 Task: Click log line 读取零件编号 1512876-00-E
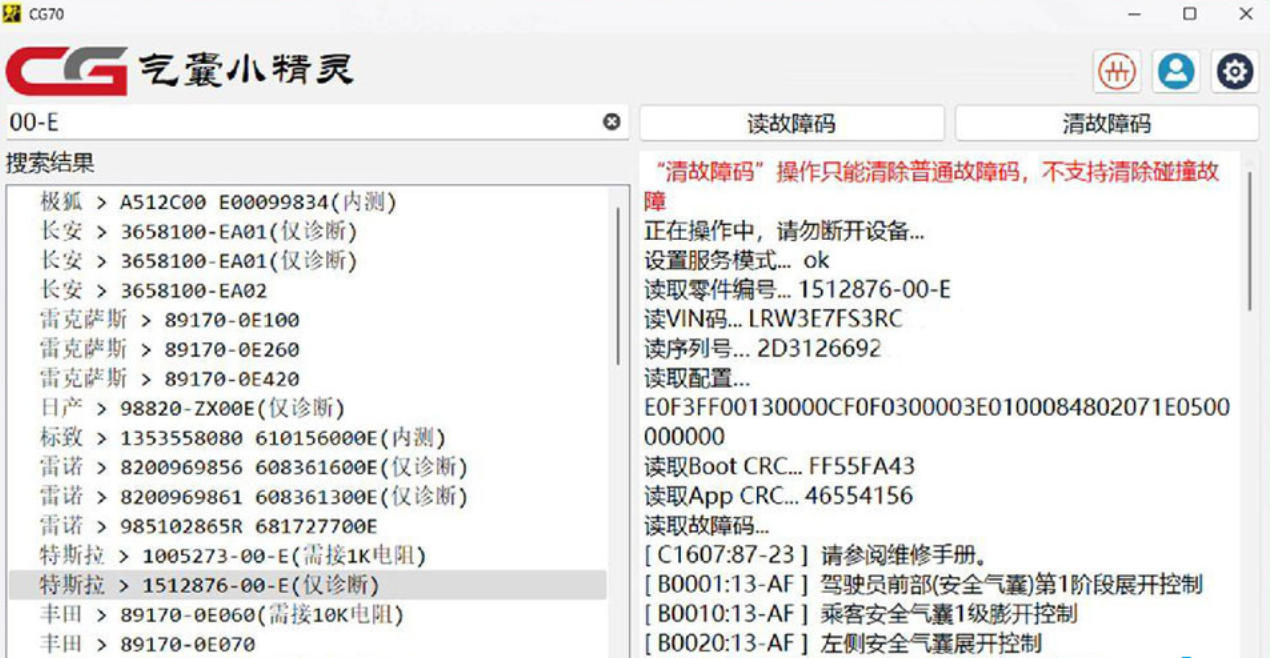coord(797,290)
